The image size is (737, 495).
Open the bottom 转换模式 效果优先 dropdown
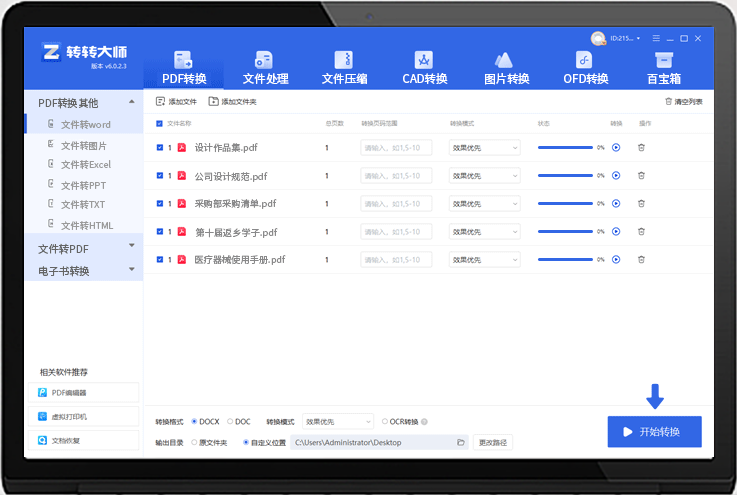pyautogui.click(x=338, y=422)
